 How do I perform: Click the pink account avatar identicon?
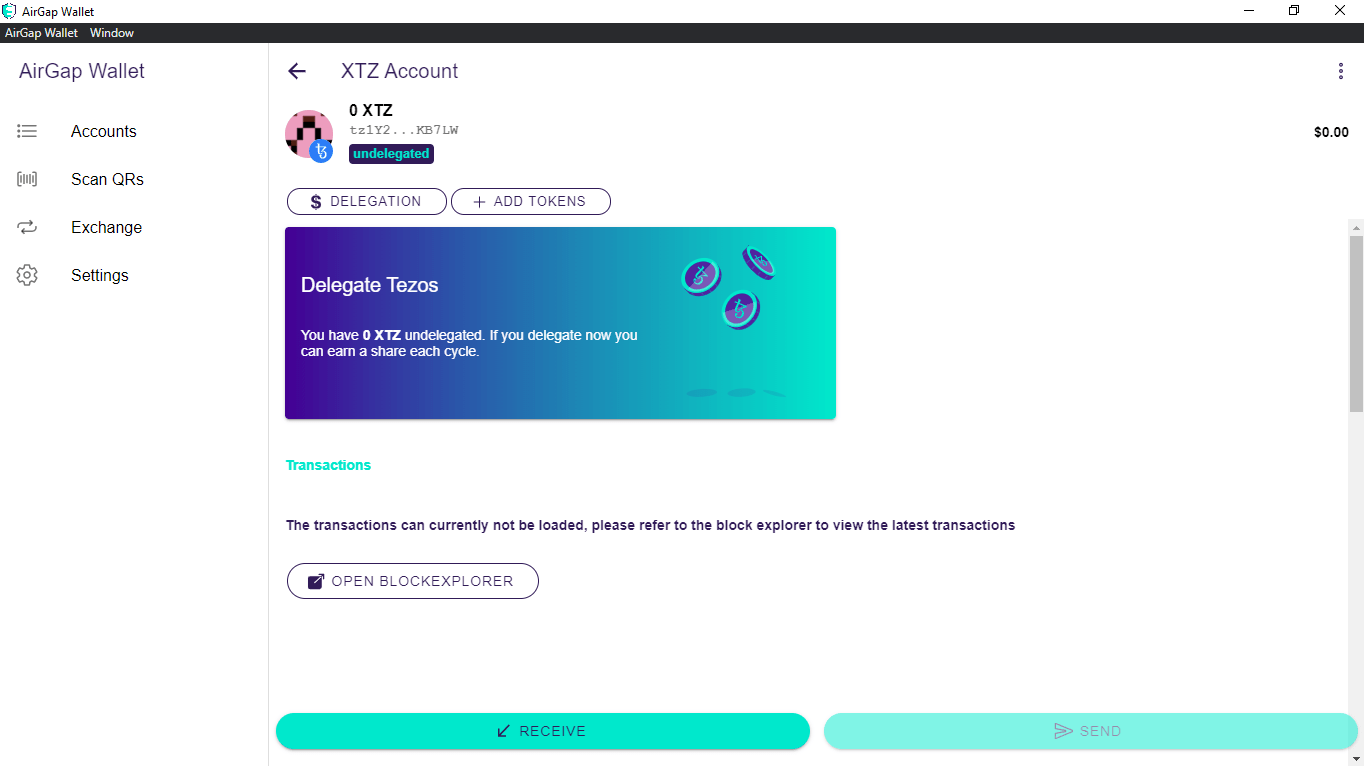308,134
